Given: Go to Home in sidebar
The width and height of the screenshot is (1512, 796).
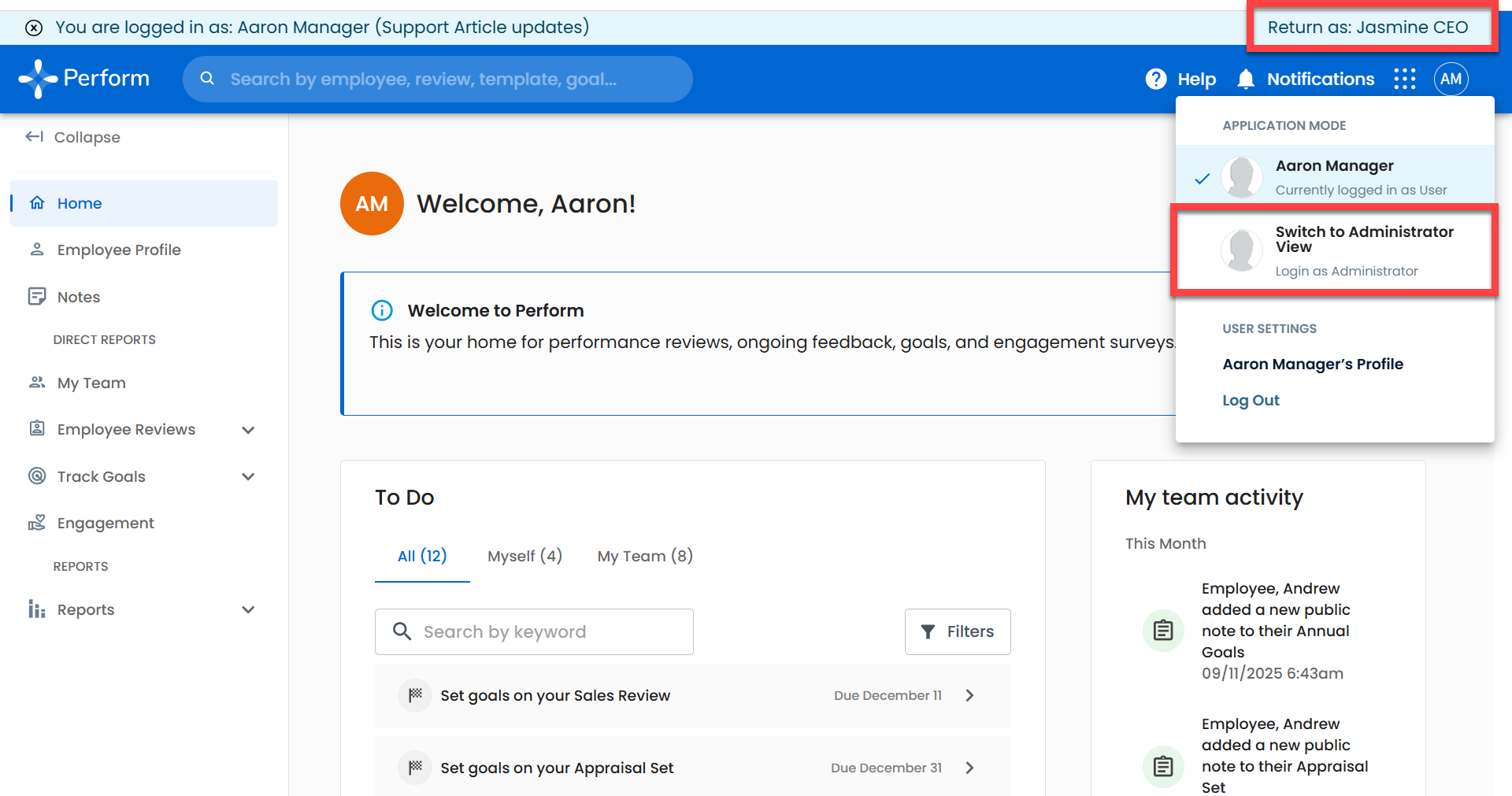Looking at the screenshot, I should pyautogui.click(x=144, y=203).
